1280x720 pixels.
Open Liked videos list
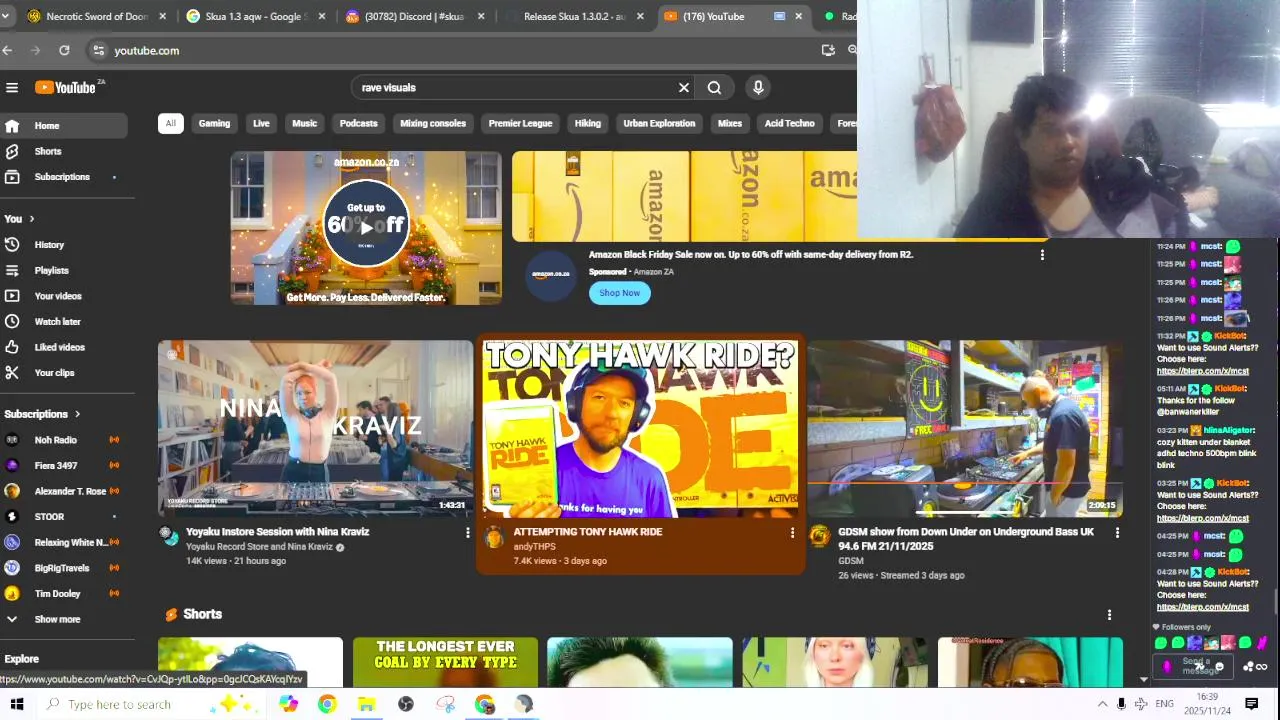coord(64,347)
